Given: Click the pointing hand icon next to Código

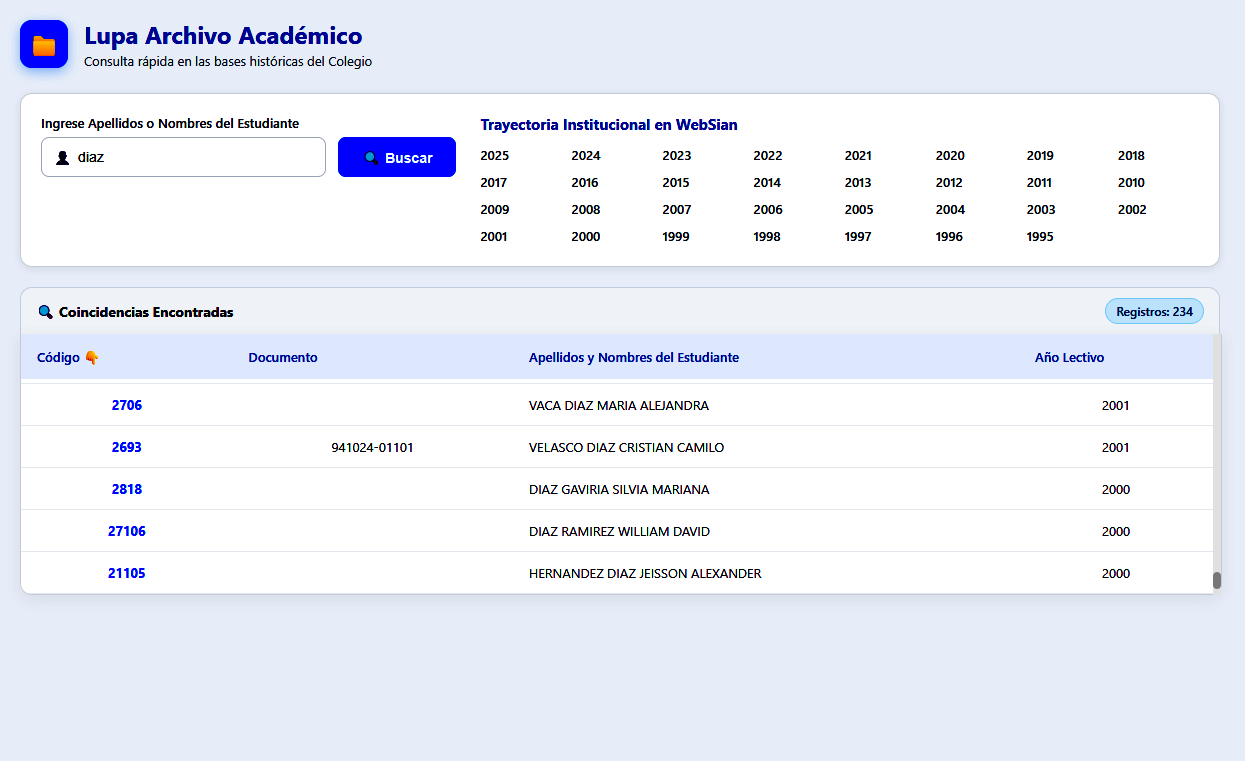Looking at the screenshot, I should (x=92, y=358).
